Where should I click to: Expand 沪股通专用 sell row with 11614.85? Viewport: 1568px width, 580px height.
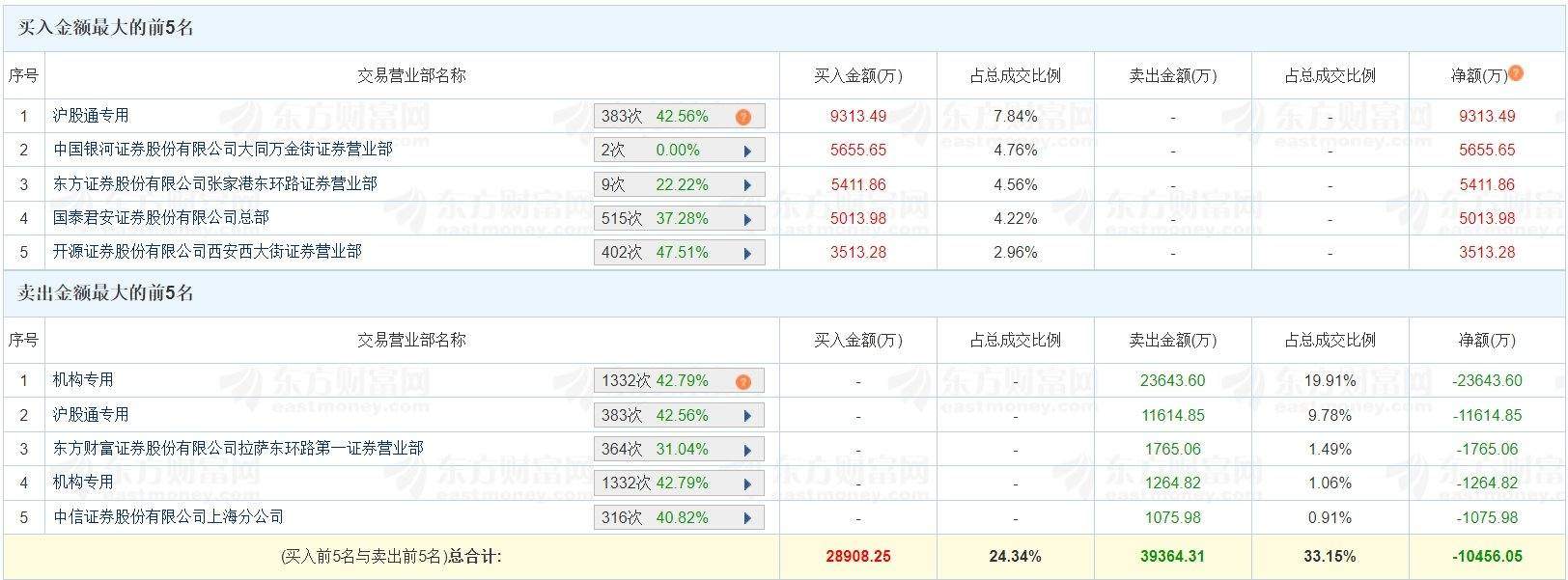click(747, 416)
